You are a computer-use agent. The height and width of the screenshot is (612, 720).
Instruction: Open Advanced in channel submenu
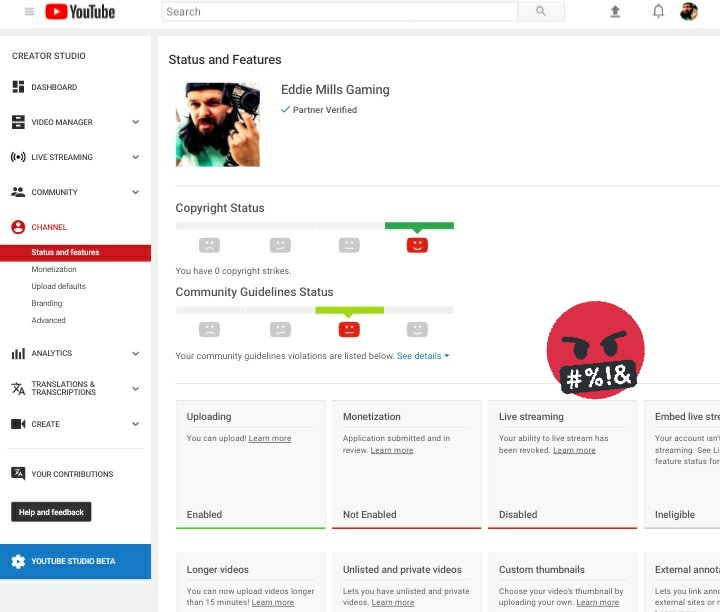click(48, 320)
